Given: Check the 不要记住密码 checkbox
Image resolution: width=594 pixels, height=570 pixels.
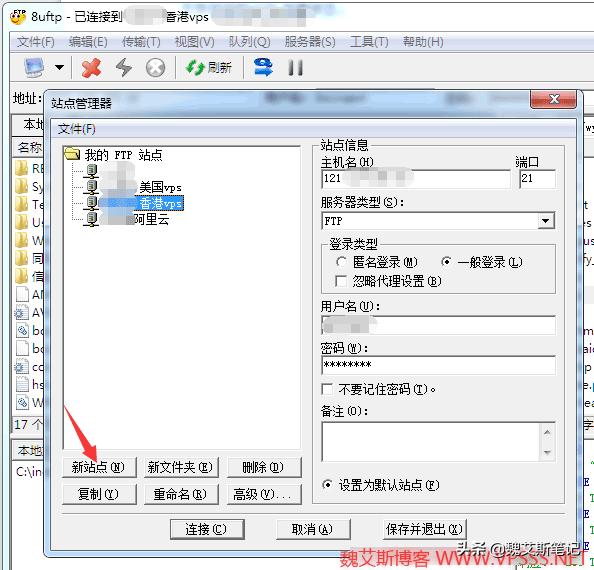Looking at the screenshot, I should coord(327,389).
